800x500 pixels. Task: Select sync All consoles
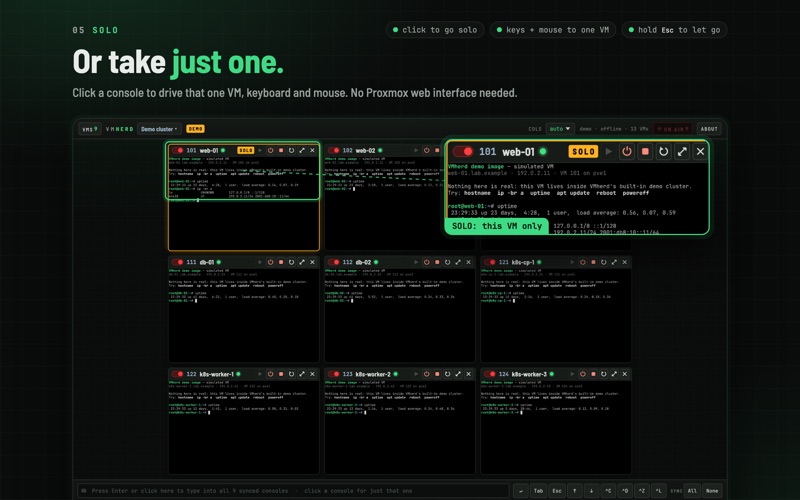[692, 491]
